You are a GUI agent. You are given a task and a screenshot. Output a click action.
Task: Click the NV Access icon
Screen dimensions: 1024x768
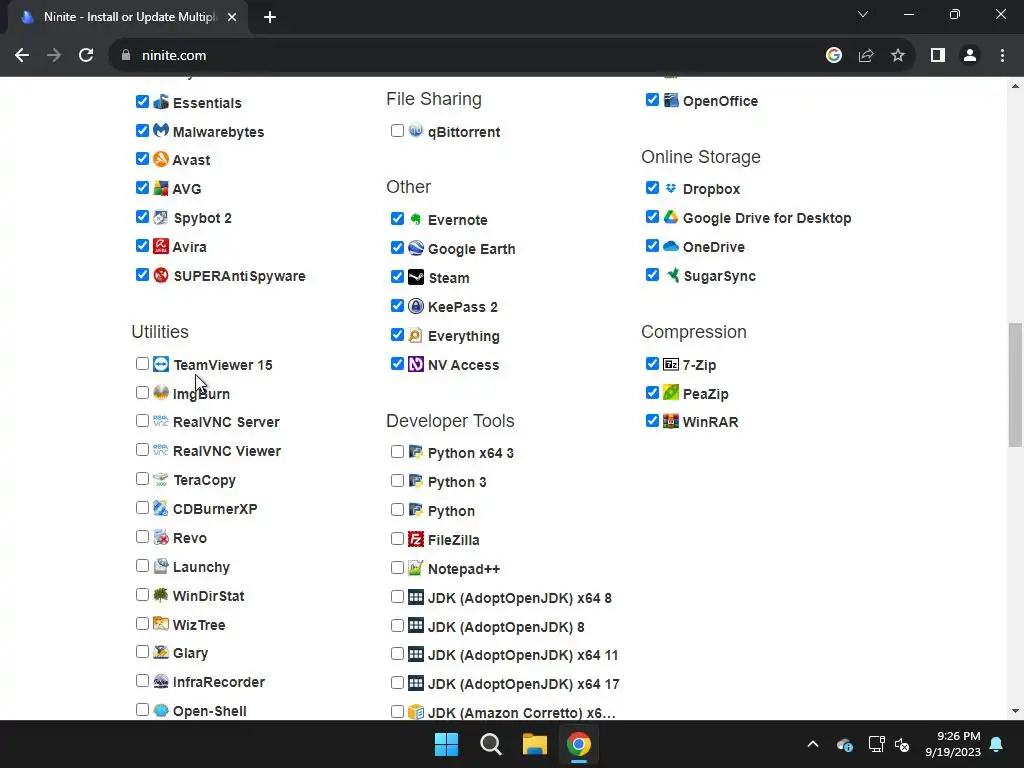(416, 364)
